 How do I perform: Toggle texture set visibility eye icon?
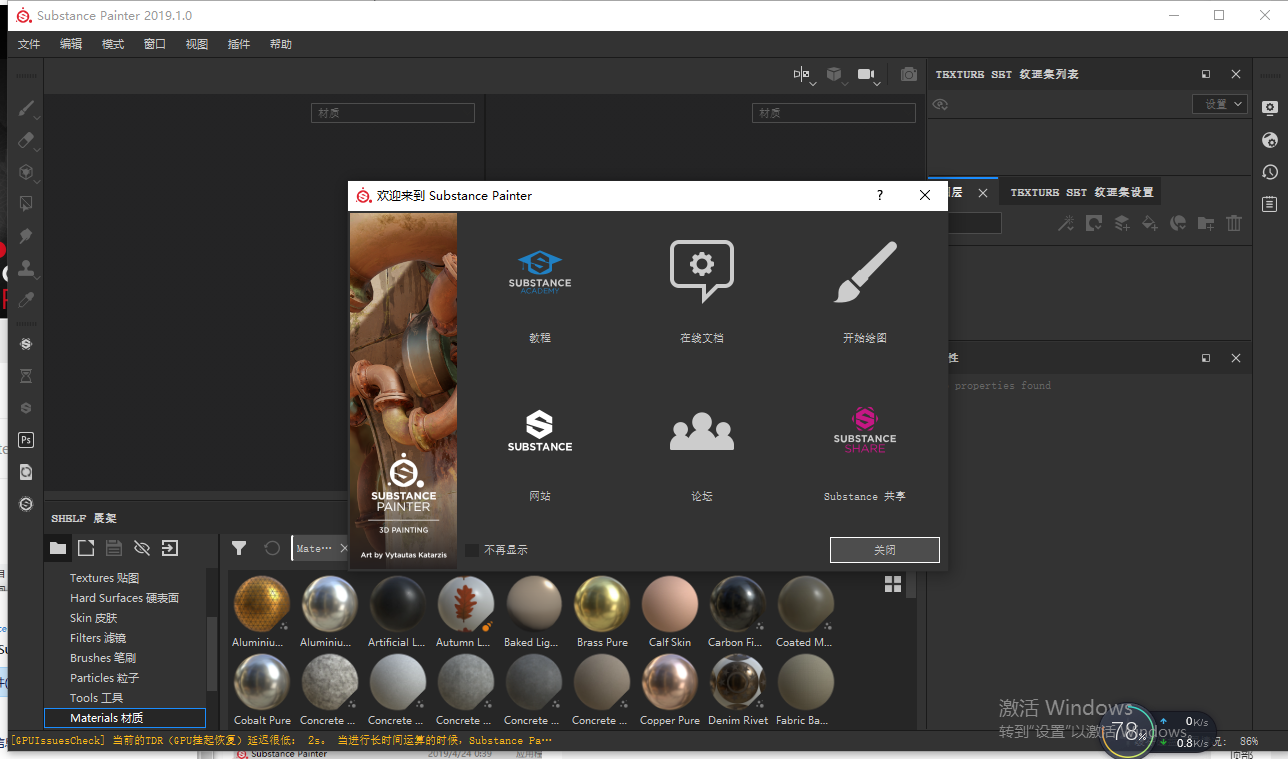[x=940, y=104]
